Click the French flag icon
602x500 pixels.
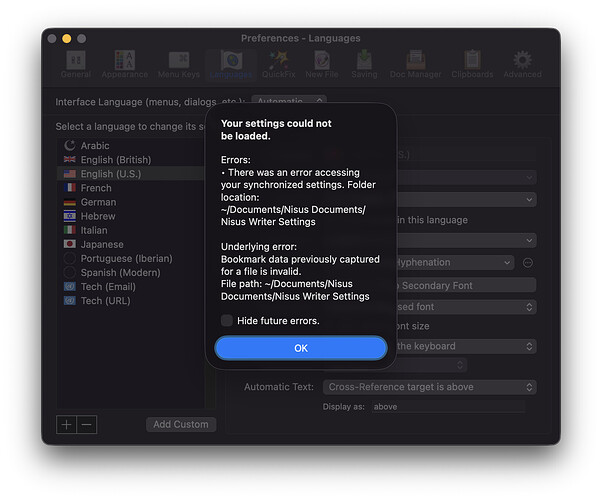point(69,188)
